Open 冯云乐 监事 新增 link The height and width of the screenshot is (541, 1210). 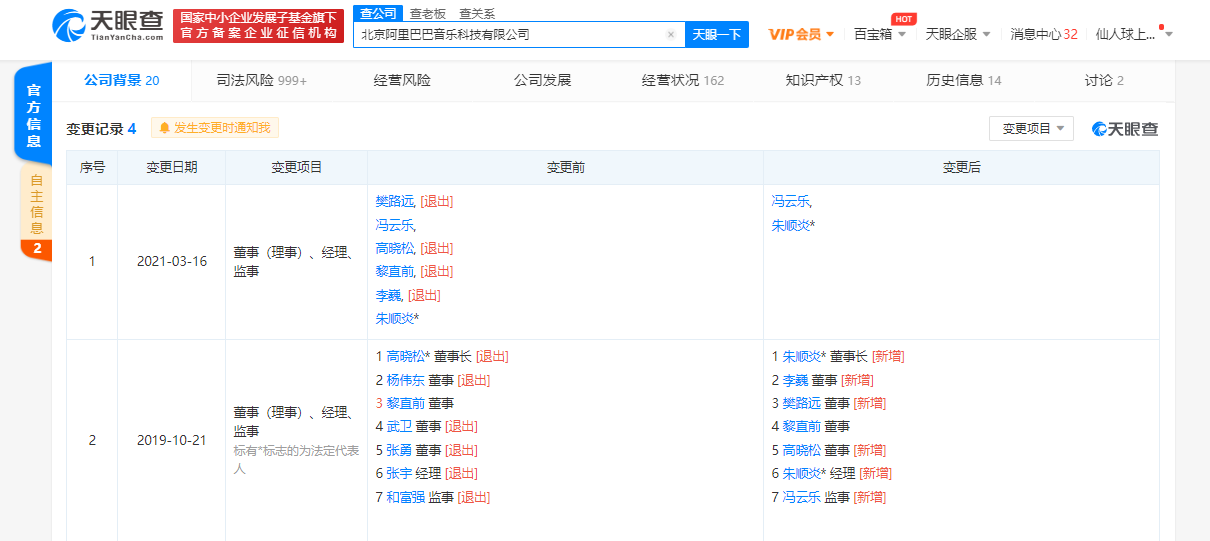pos(801,497)
